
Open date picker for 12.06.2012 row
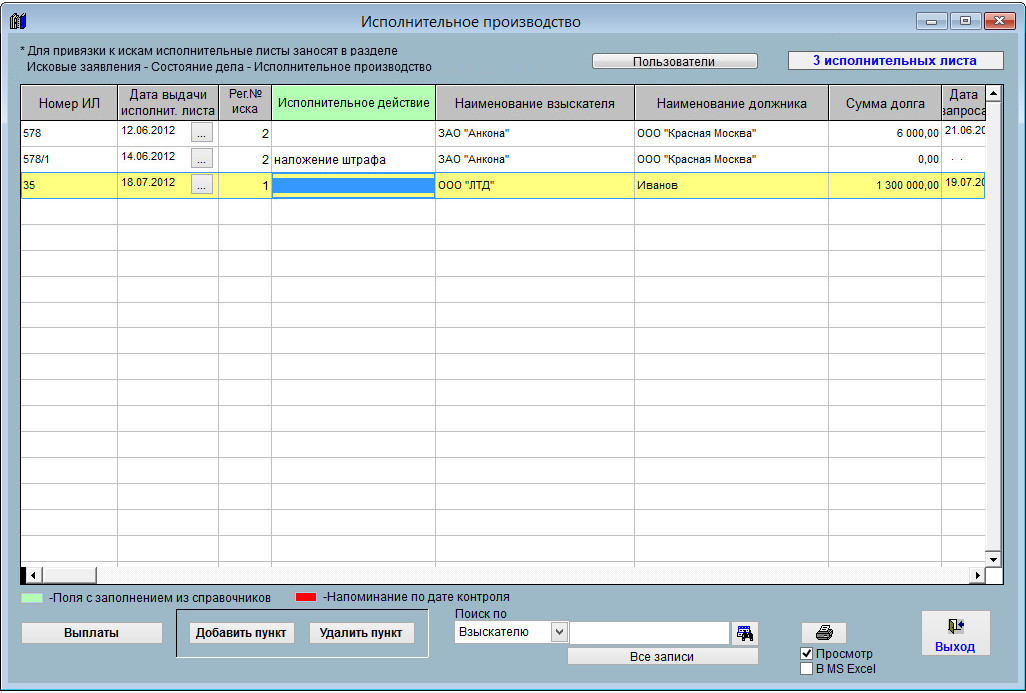pyautogui.click(x=202, y=132)
